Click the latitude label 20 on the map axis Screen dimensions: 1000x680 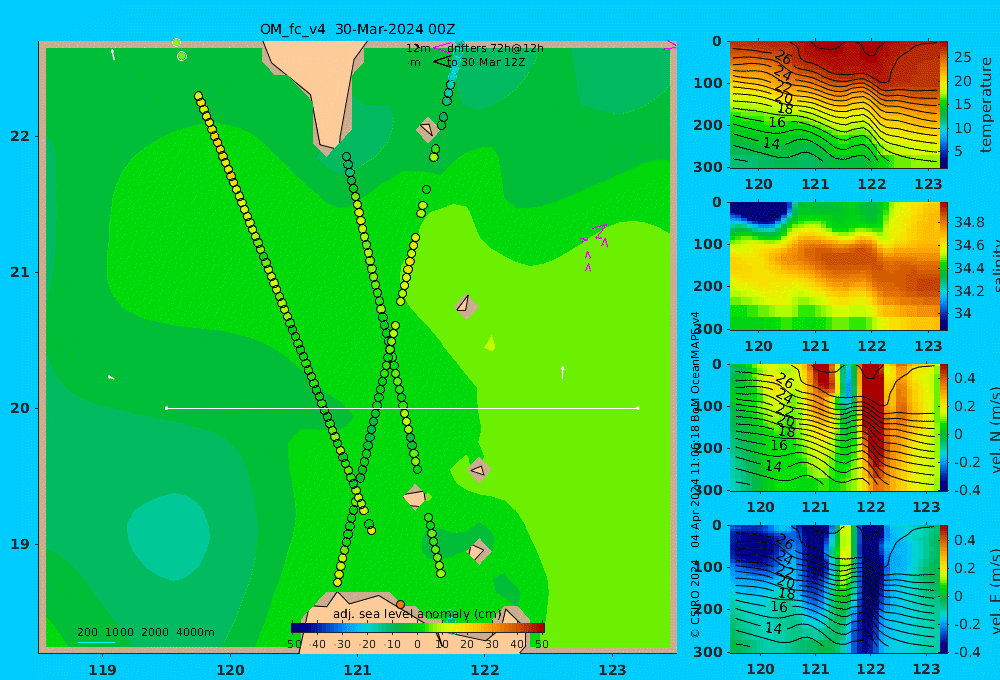[x=20, y=408]
